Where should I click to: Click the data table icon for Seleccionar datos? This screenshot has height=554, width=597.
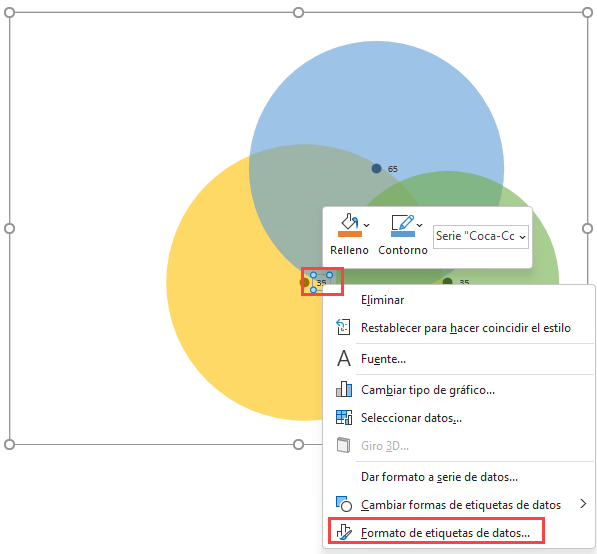point(343,417)
